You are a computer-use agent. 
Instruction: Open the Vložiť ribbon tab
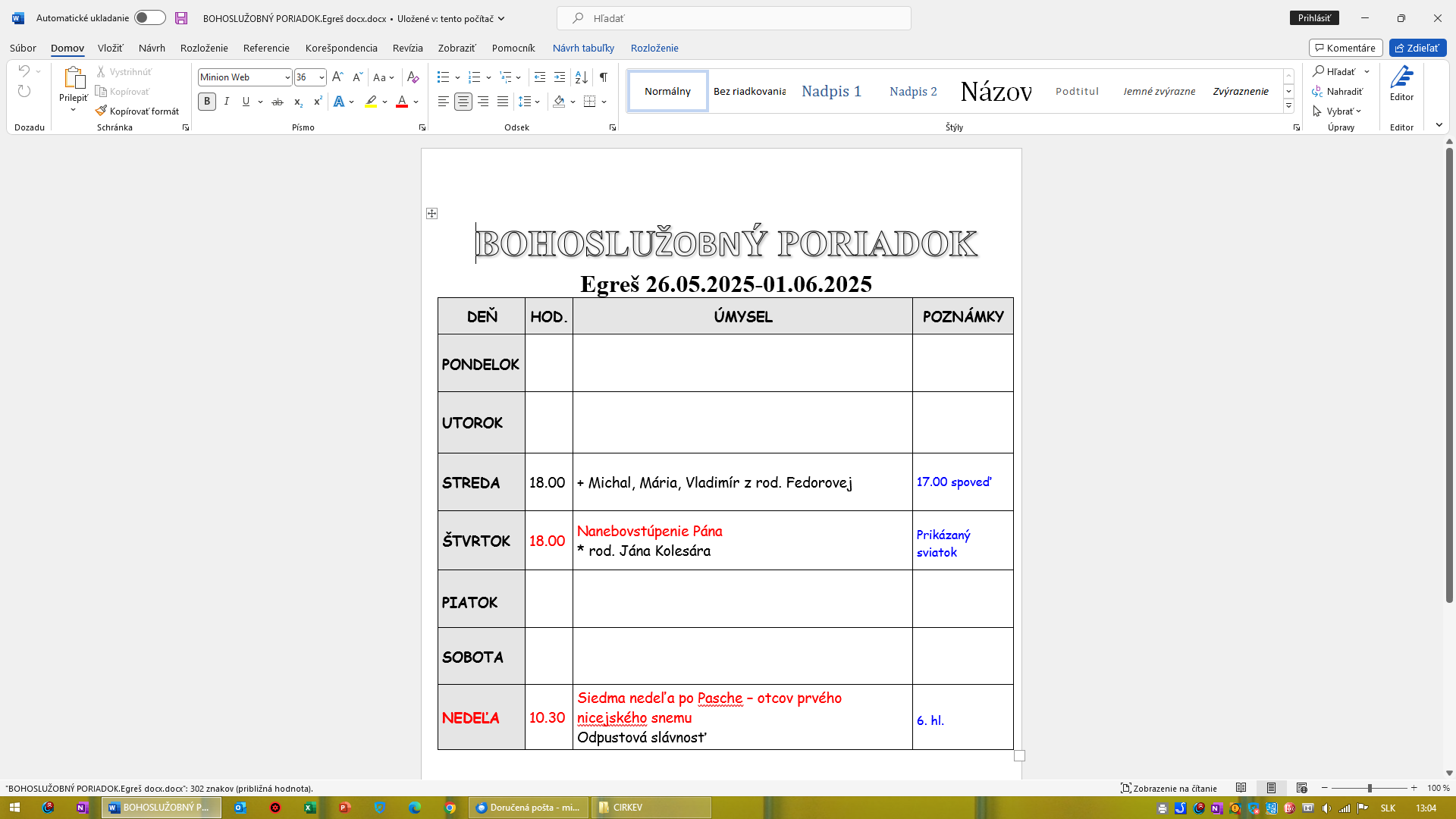(x=110, y=48)
